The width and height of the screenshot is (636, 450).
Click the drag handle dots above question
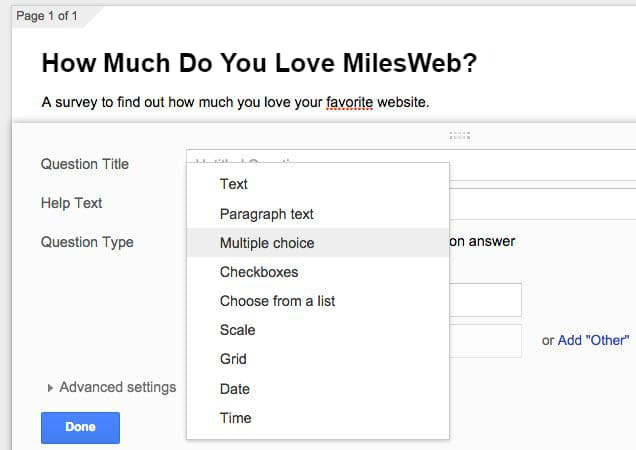pos(460,136)
